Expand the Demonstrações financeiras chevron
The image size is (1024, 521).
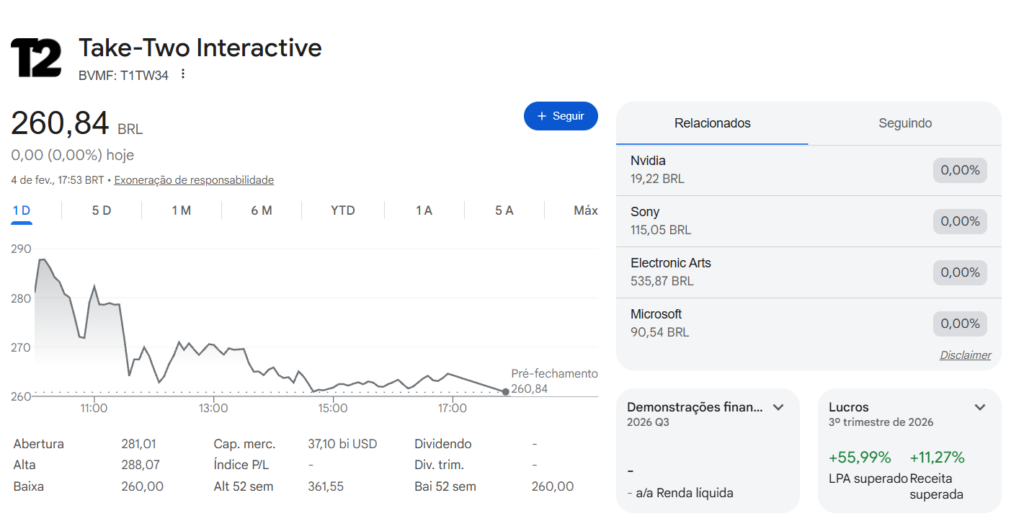(x=778, y=407)
